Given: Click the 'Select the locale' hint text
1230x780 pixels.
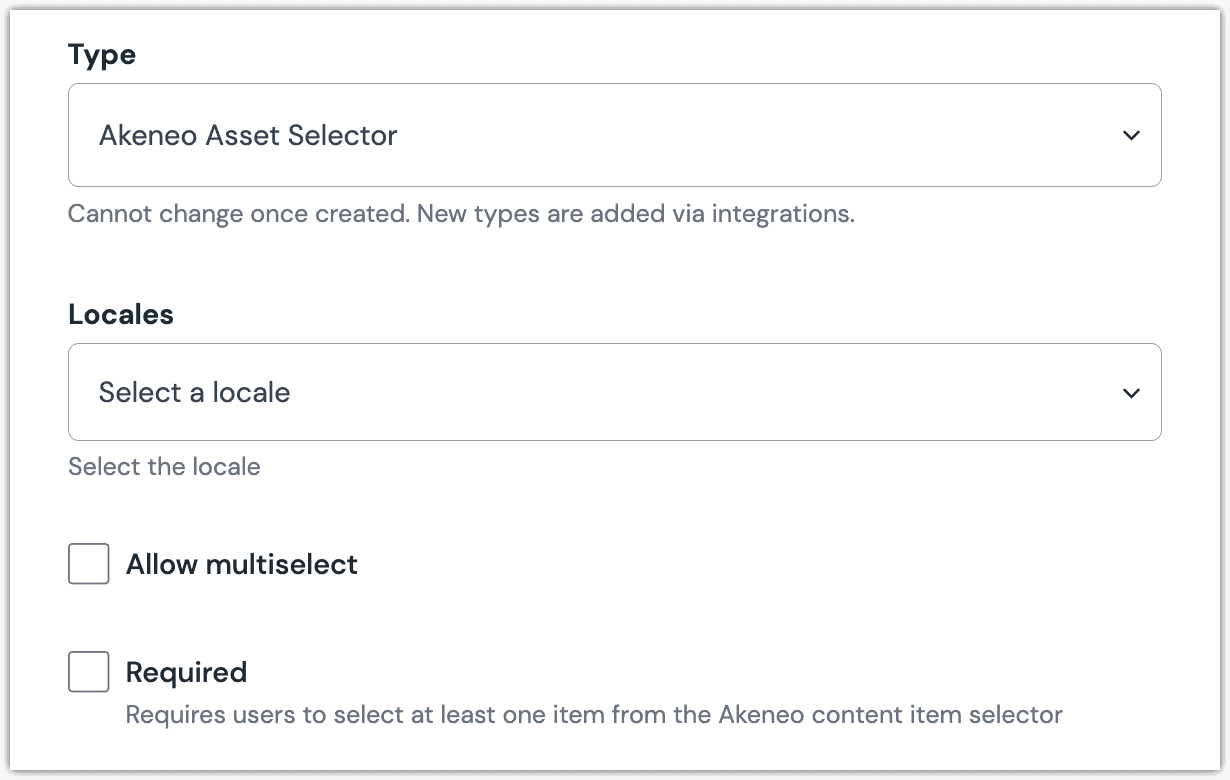Looking at the screenshot, I should [x=164, y=467].
